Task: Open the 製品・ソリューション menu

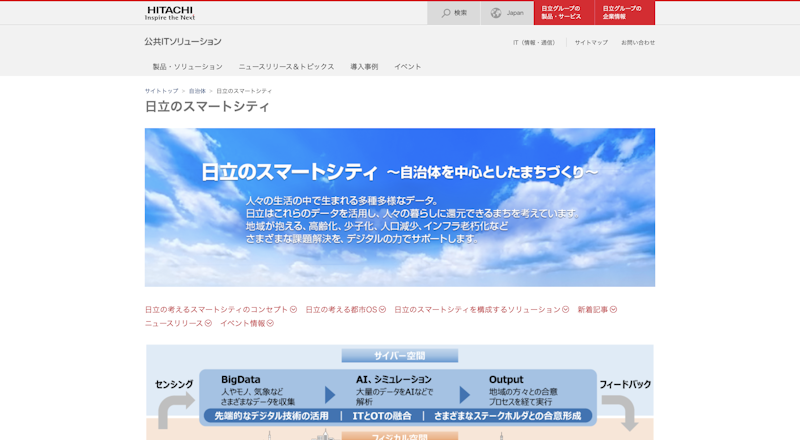Action: 187,66
